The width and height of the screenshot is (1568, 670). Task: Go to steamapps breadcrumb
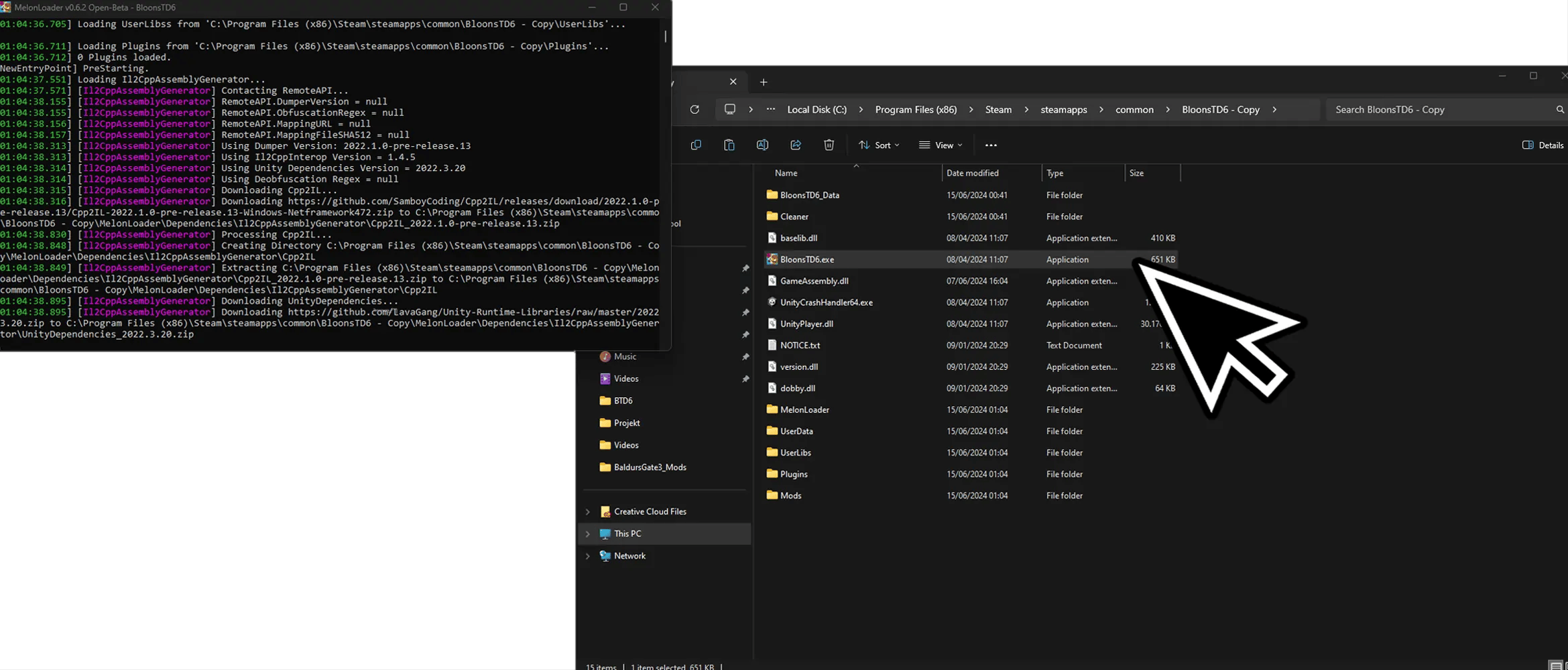tap(1063, 109)
